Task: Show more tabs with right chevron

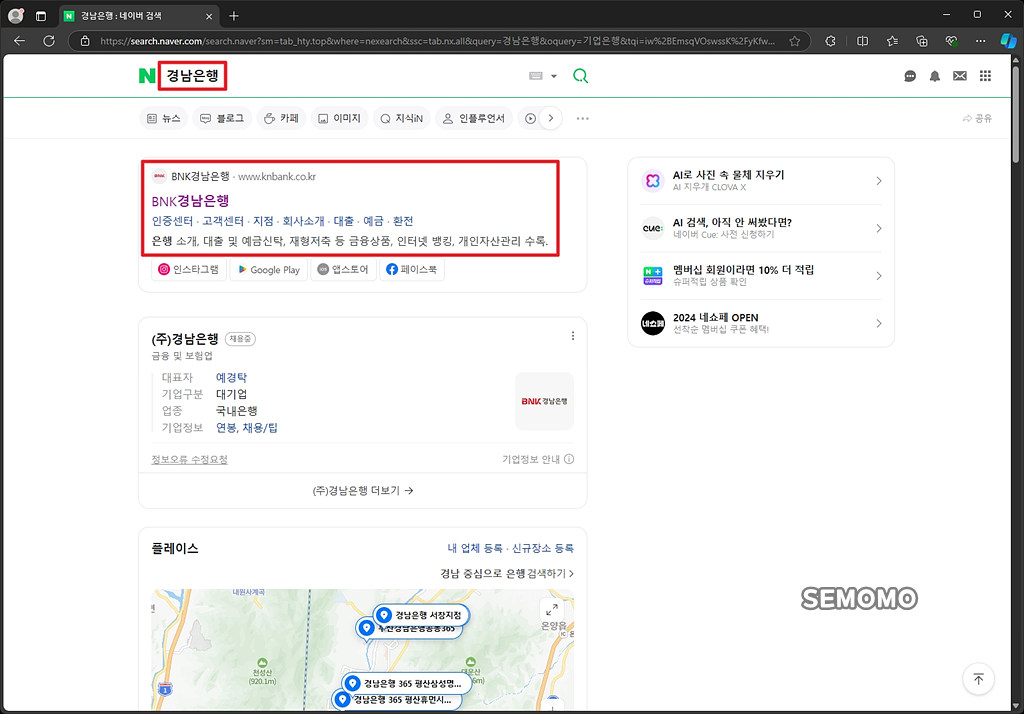Action: click(551, 118)
